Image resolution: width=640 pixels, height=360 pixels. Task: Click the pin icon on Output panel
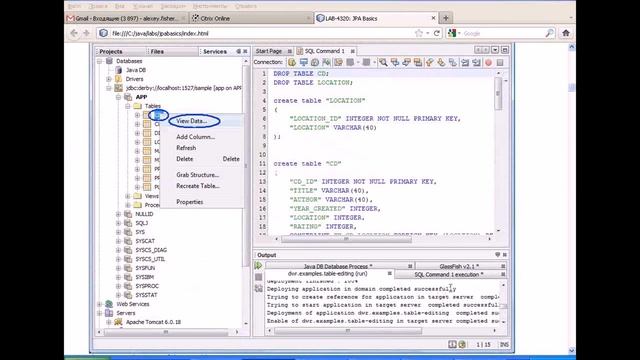click(x=497, y=255)
